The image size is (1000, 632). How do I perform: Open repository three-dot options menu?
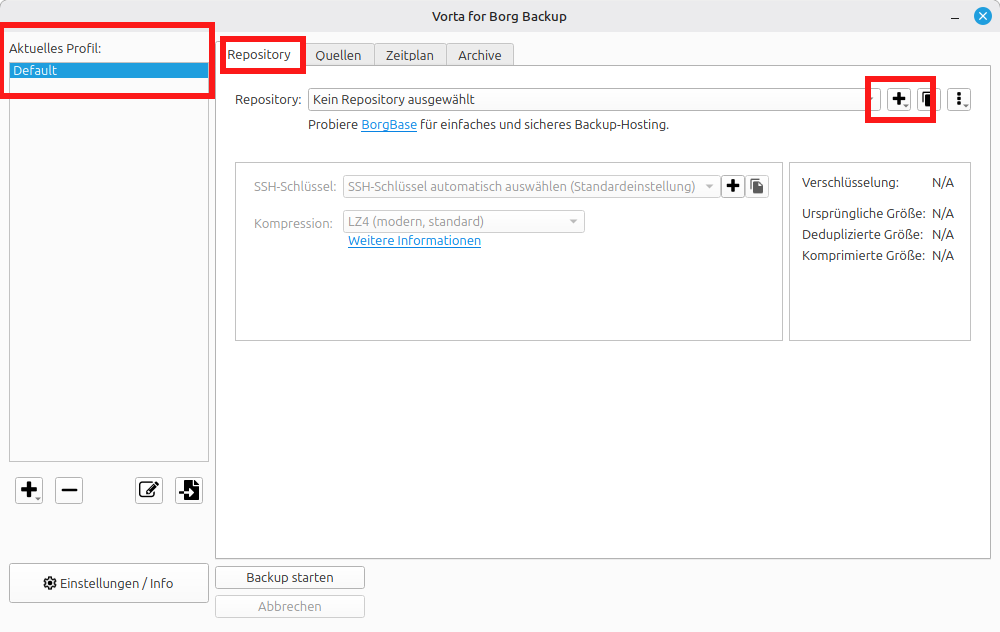pyautogui.click(x=959, y=99)
